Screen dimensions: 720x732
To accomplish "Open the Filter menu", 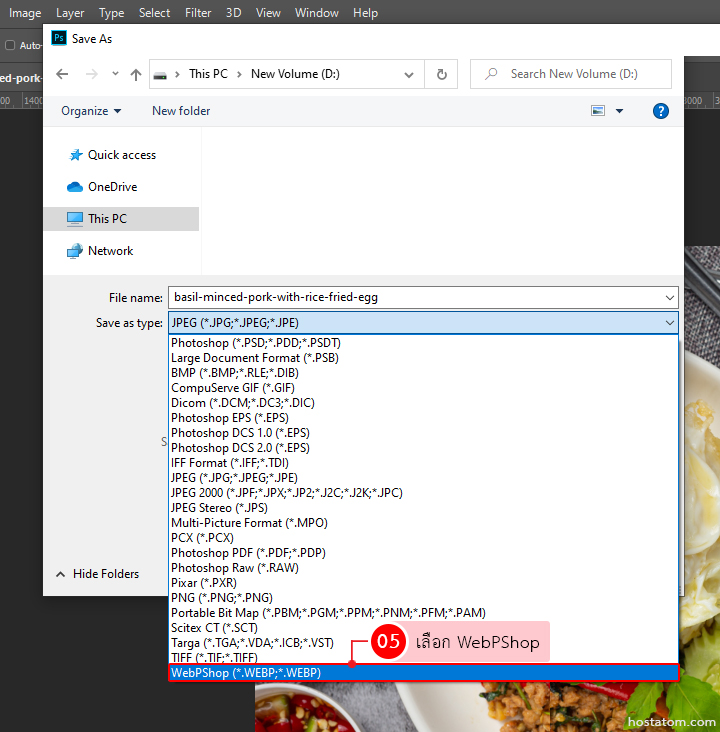I will pyautogui.click(x=198, y=13).
